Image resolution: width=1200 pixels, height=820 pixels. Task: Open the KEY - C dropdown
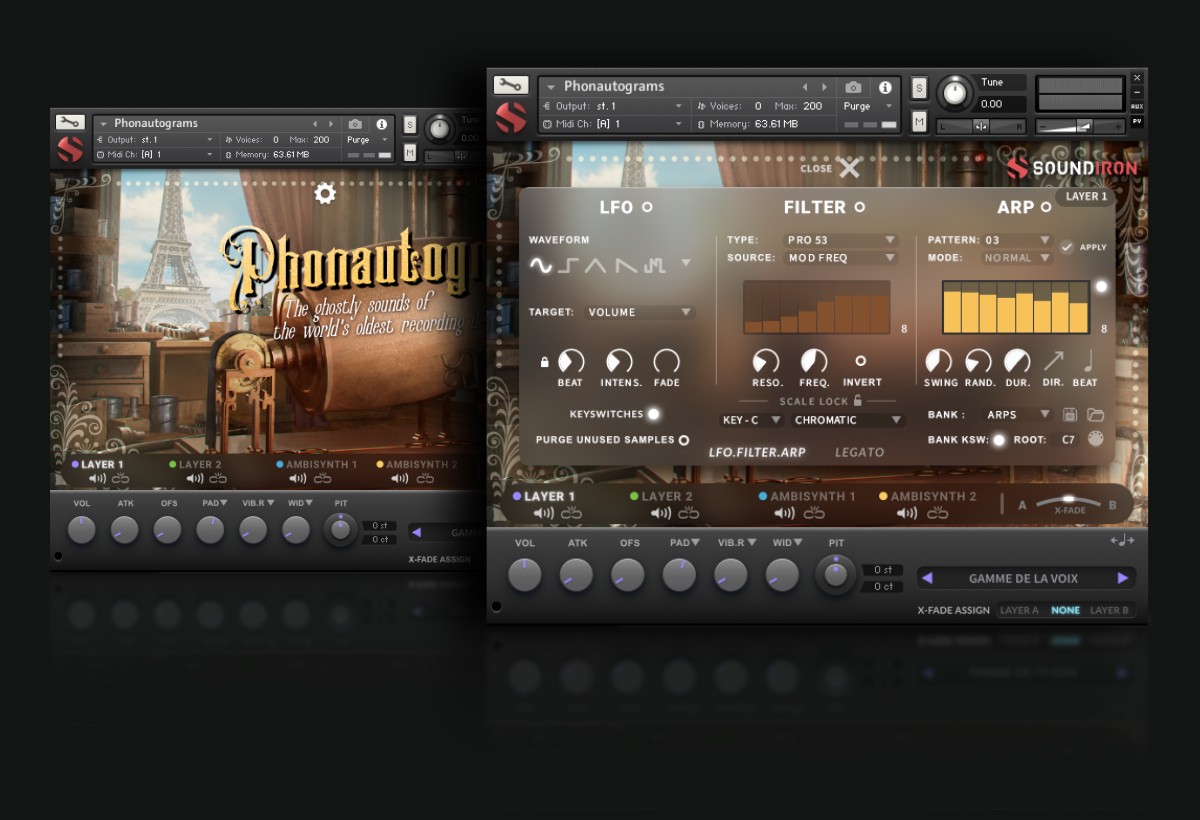[750, 420]
